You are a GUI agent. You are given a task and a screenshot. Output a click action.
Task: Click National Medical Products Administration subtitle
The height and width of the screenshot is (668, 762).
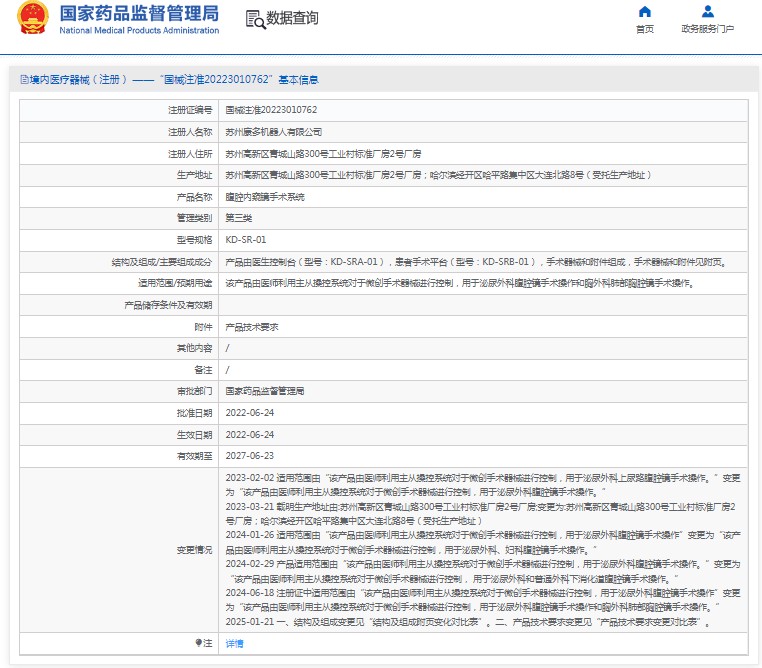tap(139, 31)
